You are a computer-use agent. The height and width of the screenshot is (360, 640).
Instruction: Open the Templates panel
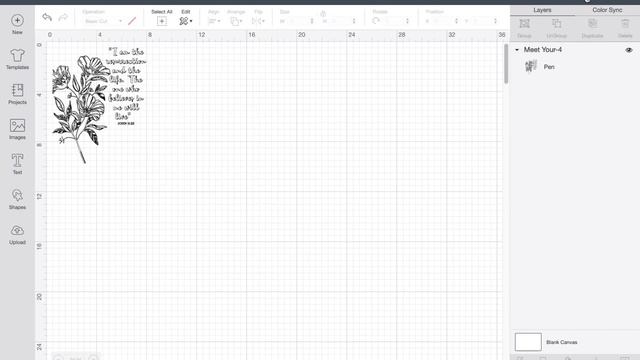point(17,59)
